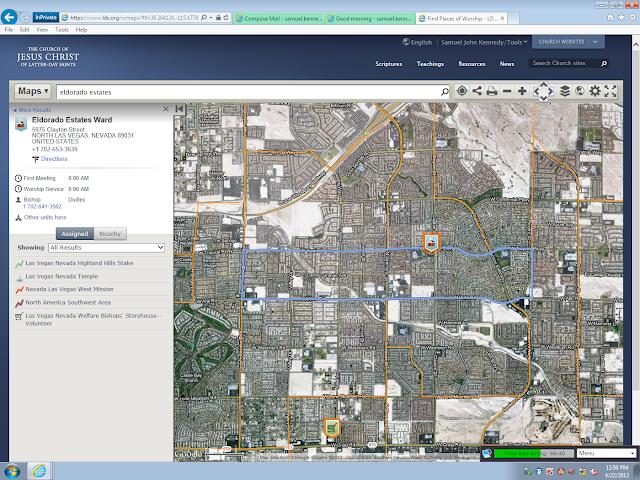The image size is (640, 480).
Task: Click Internet Explorer taskbar icon
Action: point(39,471)
